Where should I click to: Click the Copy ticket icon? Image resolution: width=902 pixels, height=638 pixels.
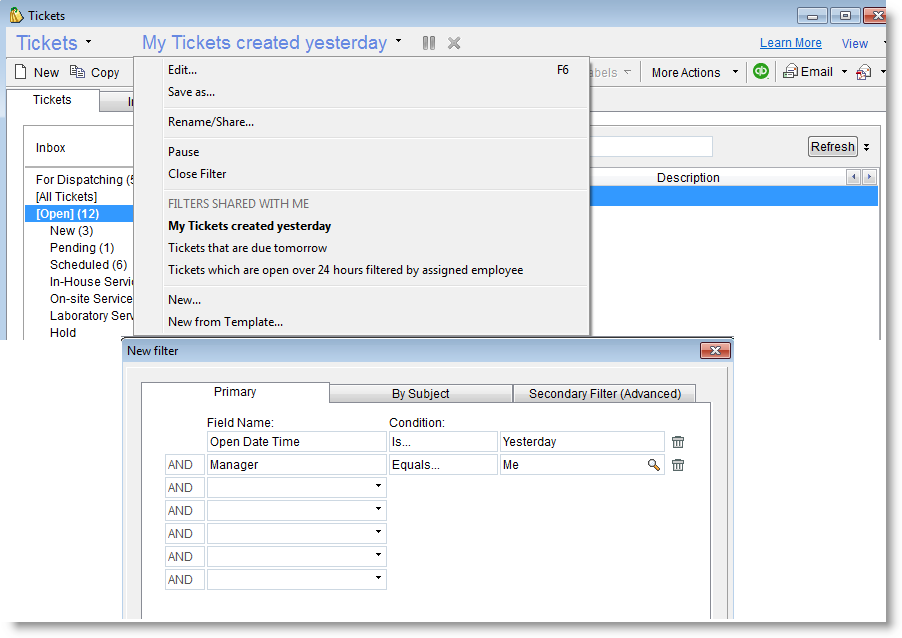(77, 72)
